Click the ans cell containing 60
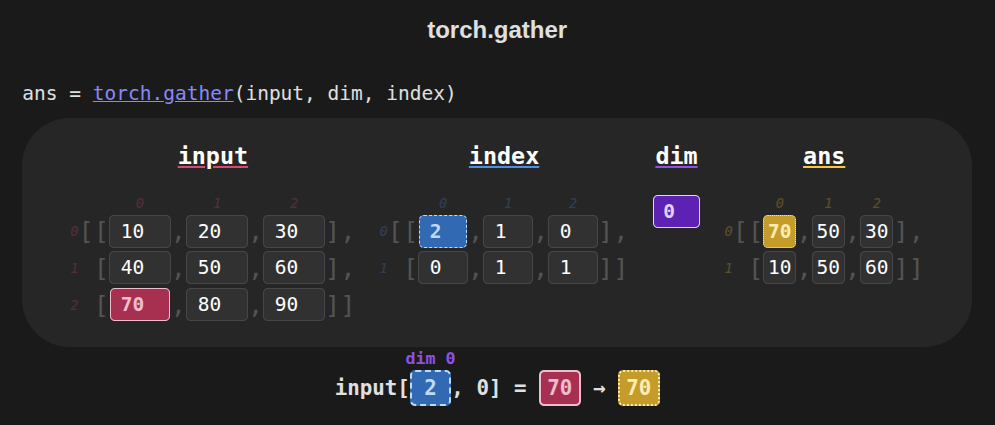 pyautogui.click(x=877, y=268)
